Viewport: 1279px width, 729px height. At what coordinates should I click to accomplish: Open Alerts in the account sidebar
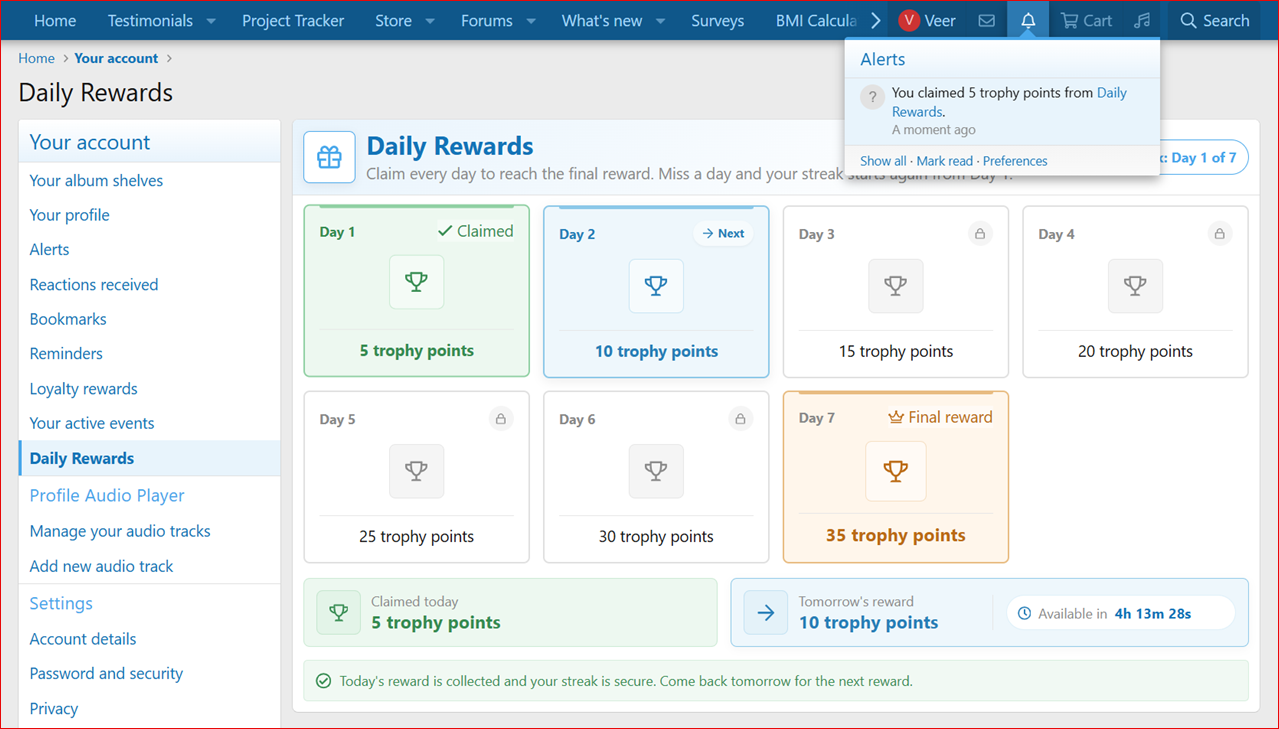[x=49, y=249]
